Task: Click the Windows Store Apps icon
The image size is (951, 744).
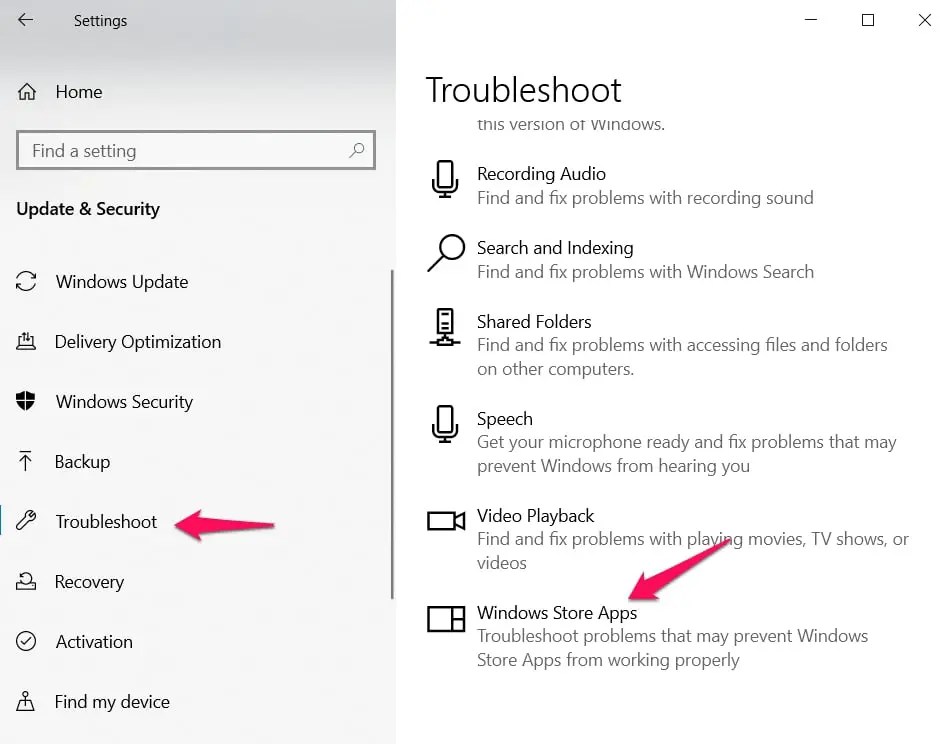Action: click(446, 619)
